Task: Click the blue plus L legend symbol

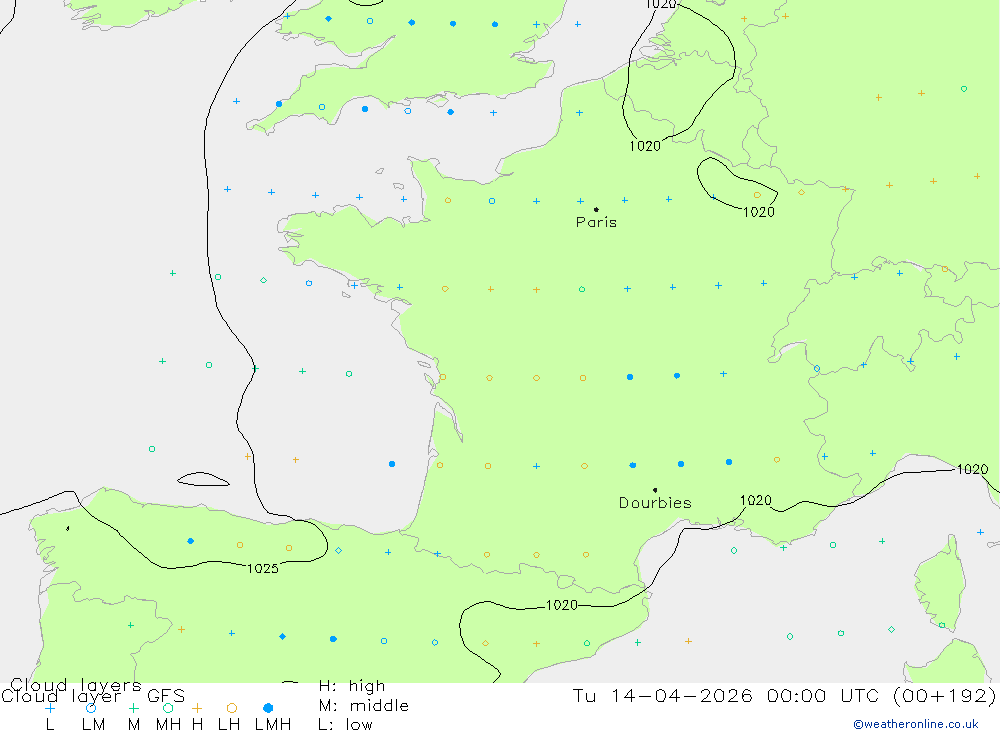Action: click(50, 708)
